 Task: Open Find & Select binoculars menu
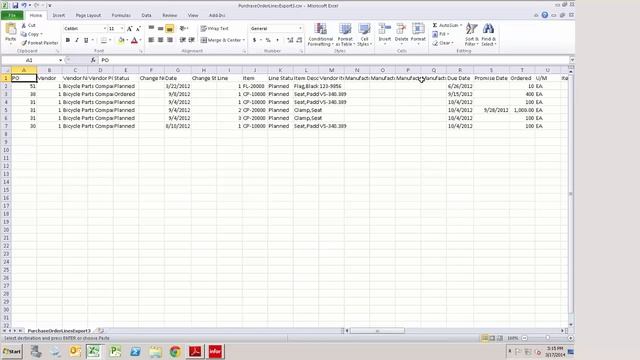coord(488,35)
